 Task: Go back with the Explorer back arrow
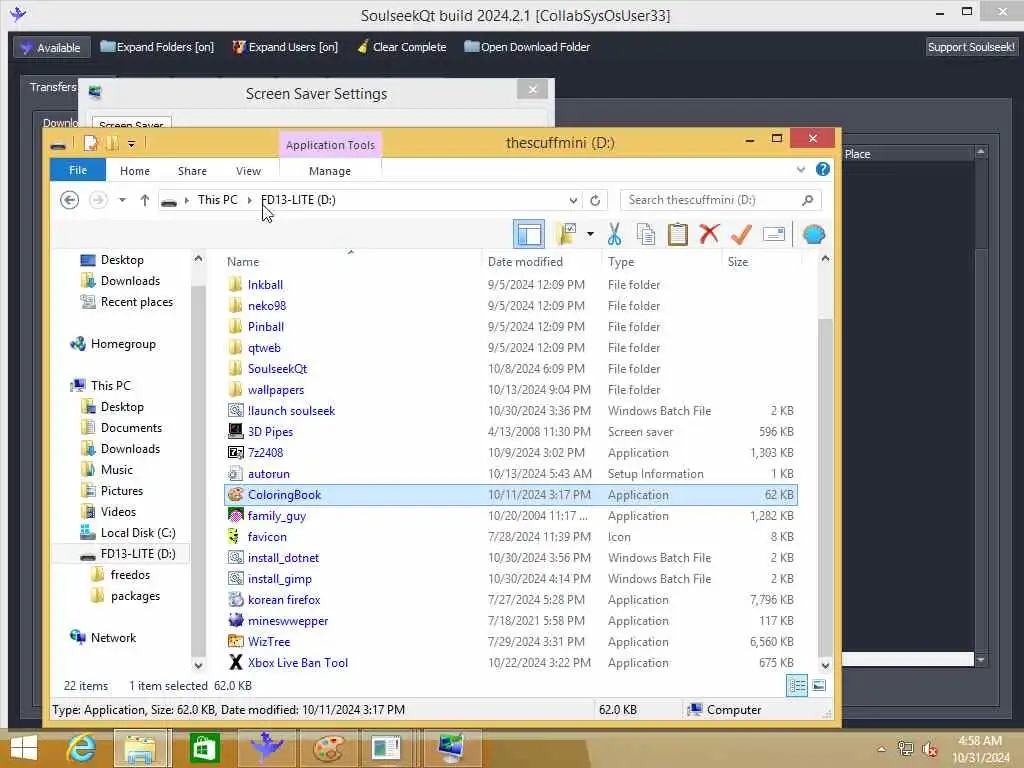tap(69, 200)
